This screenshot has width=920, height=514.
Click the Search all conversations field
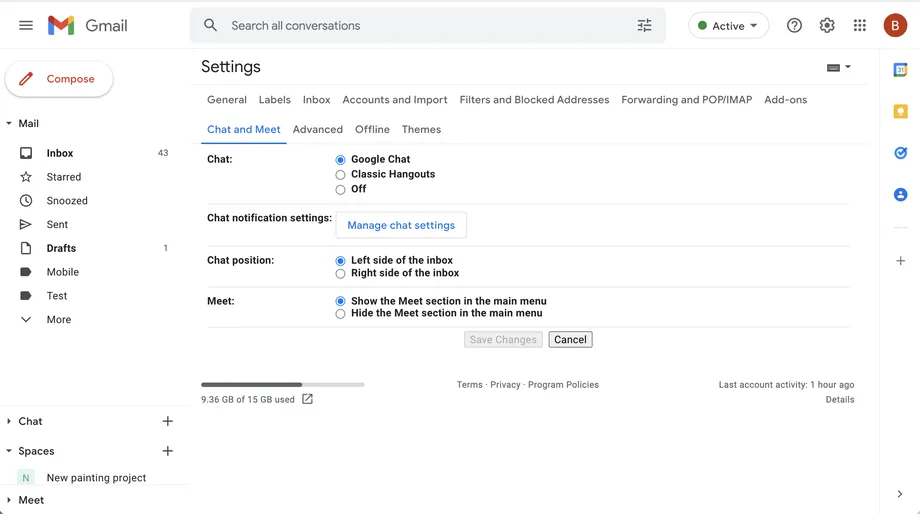pyautogui.click(x=427, y=25)
